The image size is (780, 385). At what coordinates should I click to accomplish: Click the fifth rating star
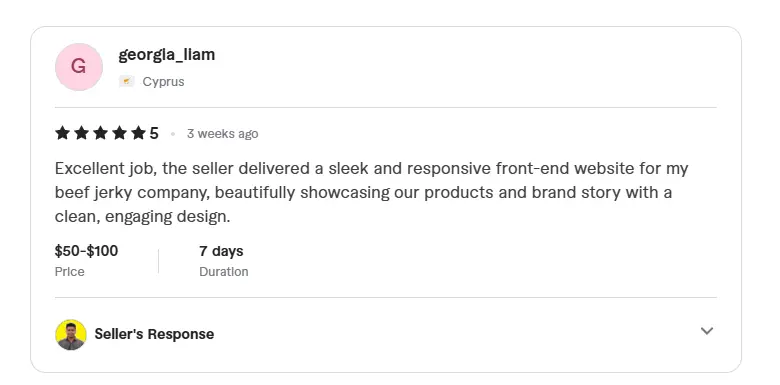pos(138,133)
